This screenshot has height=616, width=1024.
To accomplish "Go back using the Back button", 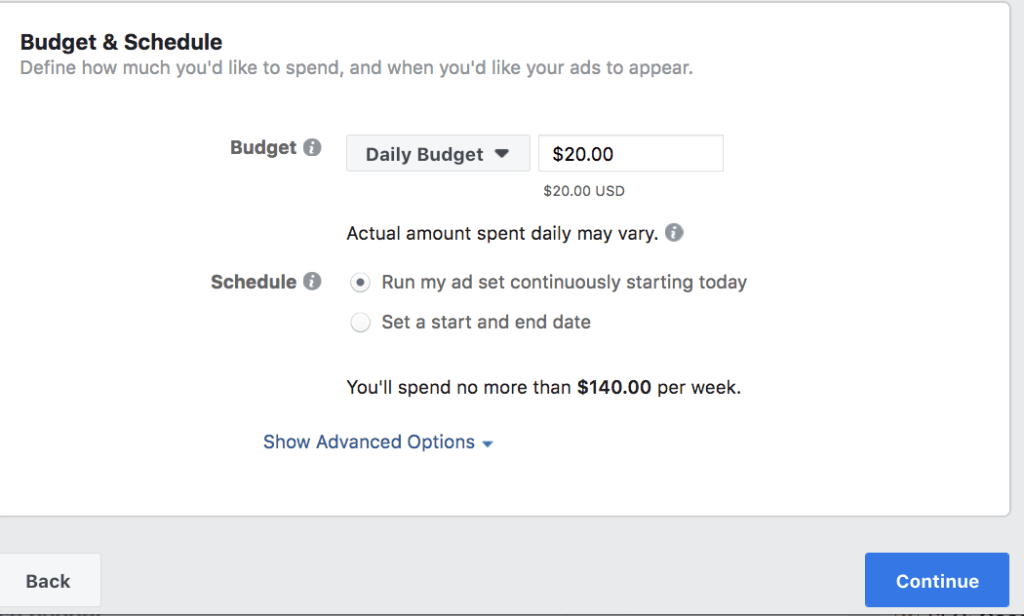I will 48,581.
